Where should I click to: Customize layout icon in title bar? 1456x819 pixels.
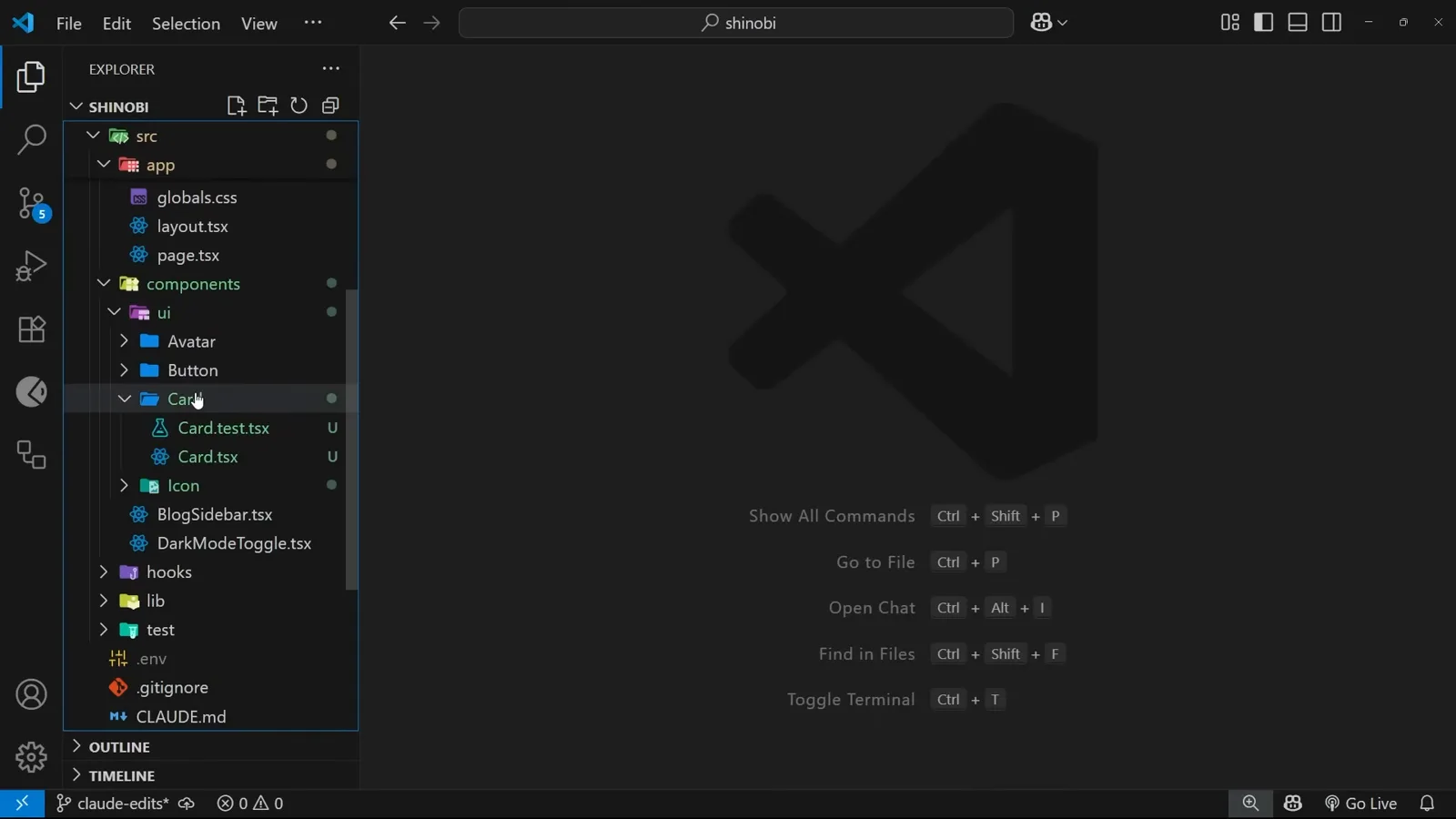pos(1229,22)
